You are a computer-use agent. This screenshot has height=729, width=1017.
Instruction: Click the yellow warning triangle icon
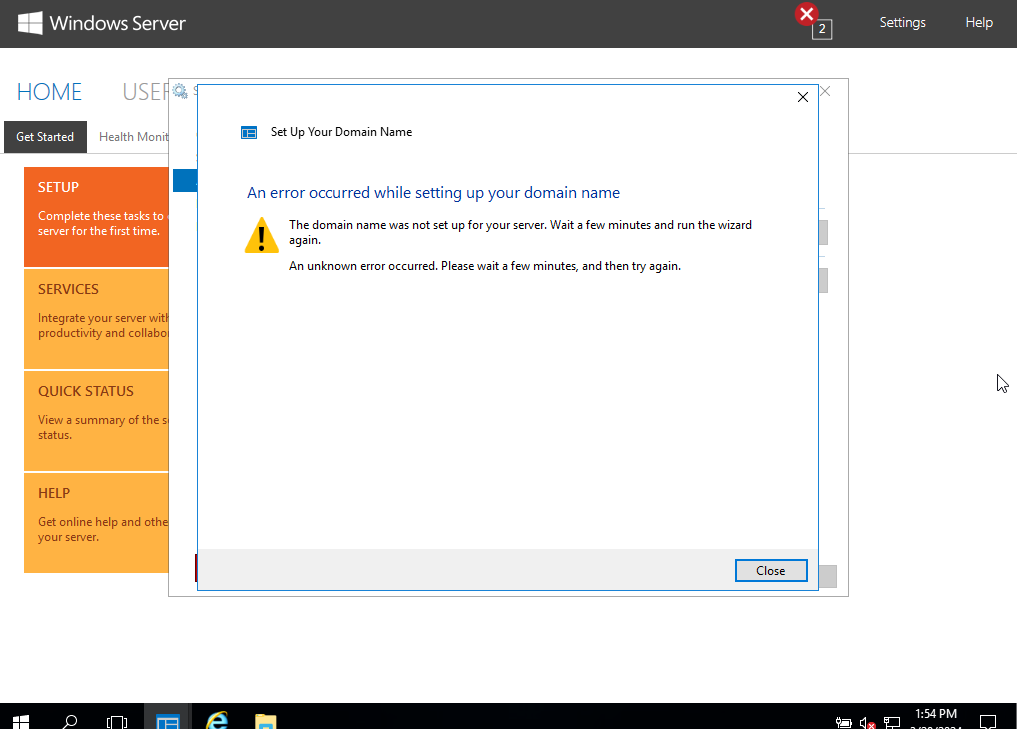pos(261,235)
